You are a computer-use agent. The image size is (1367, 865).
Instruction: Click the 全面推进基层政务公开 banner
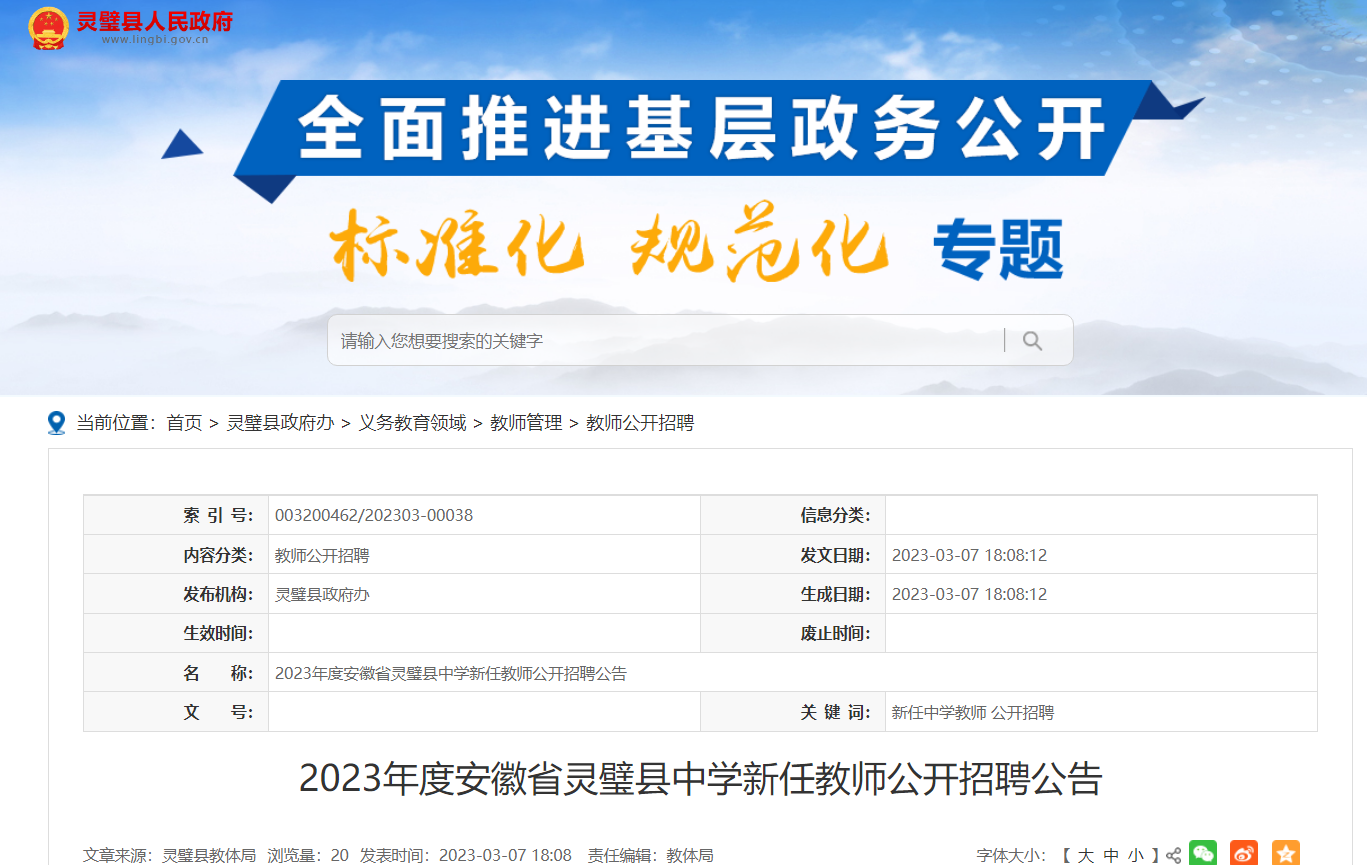point(701,129)
